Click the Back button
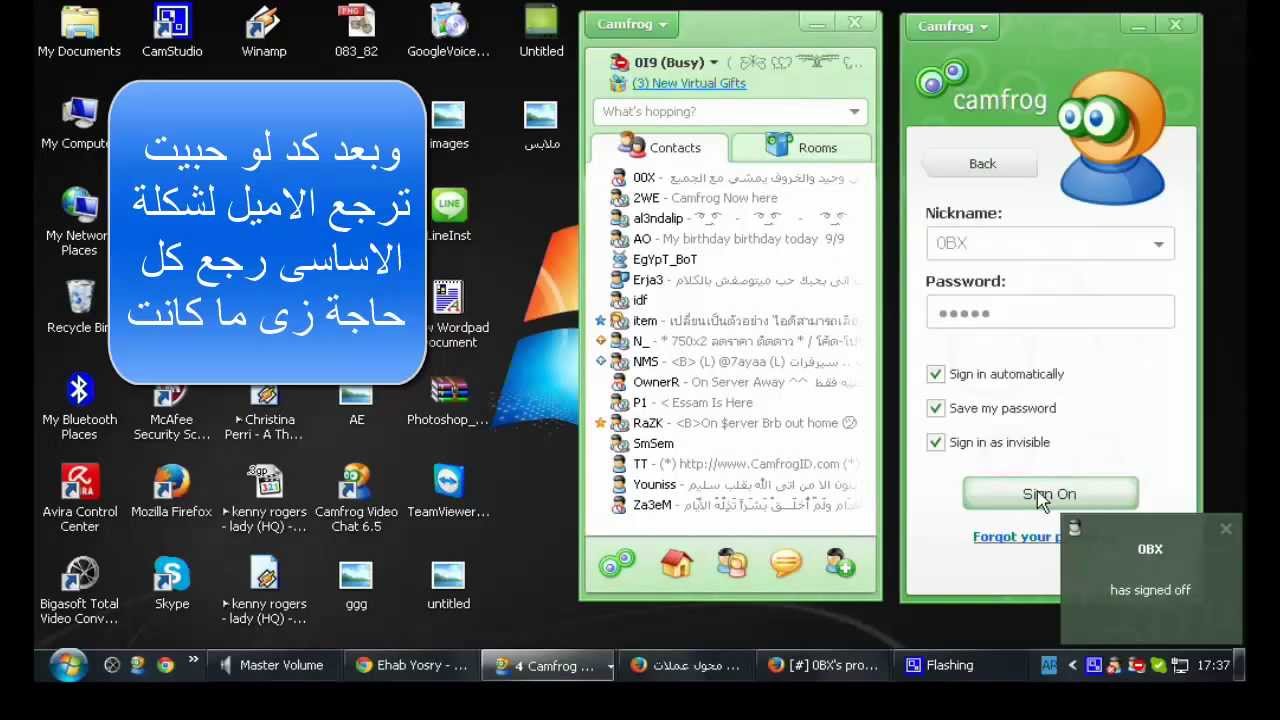 [982, 164]
